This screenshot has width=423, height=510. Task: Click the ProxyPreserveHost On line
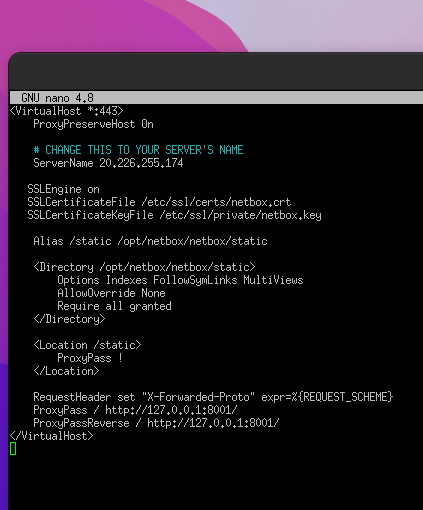point(93,124)
